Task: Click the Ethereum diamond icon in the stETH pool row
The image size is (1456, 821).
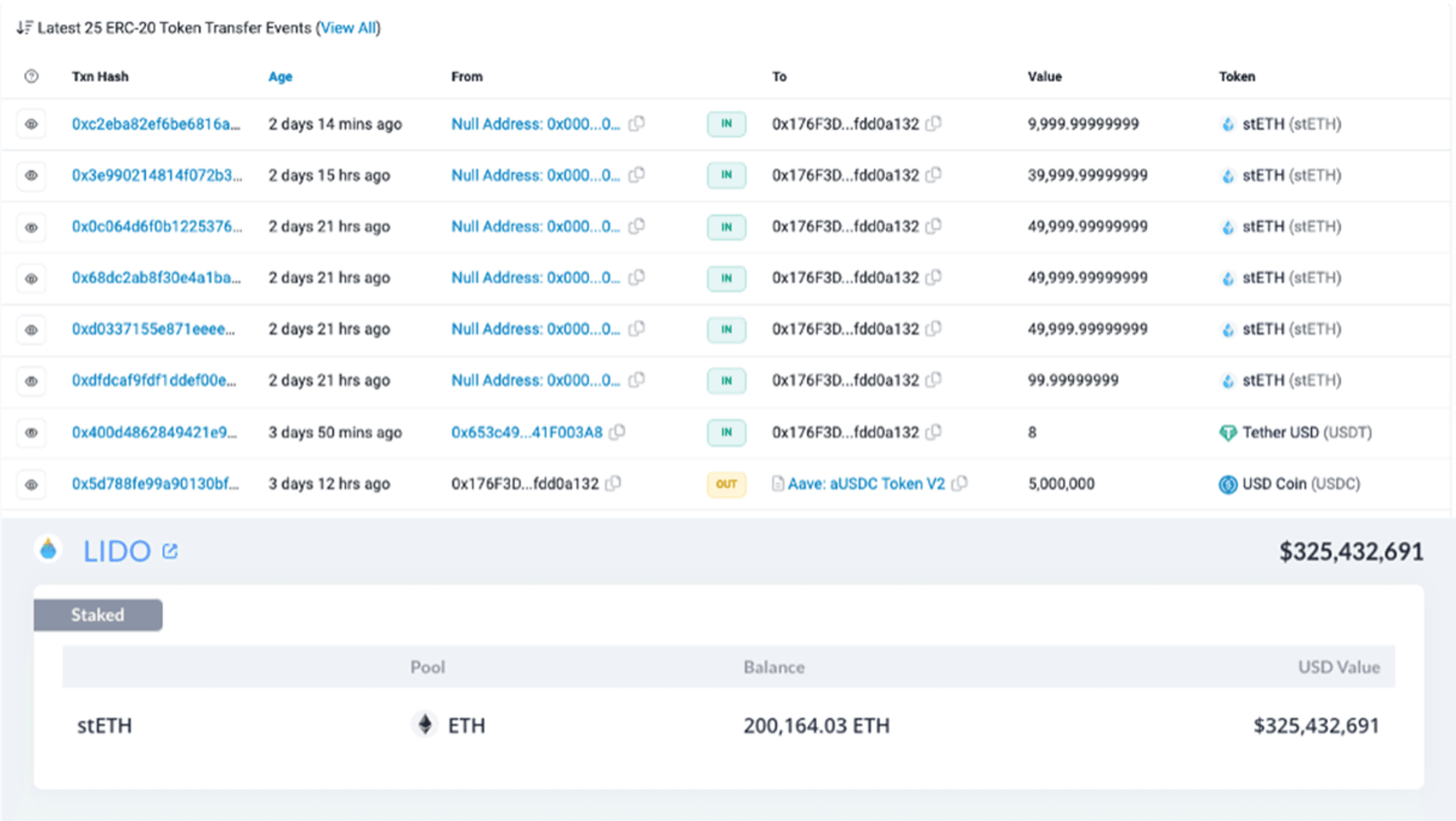Action: (425, 725)
